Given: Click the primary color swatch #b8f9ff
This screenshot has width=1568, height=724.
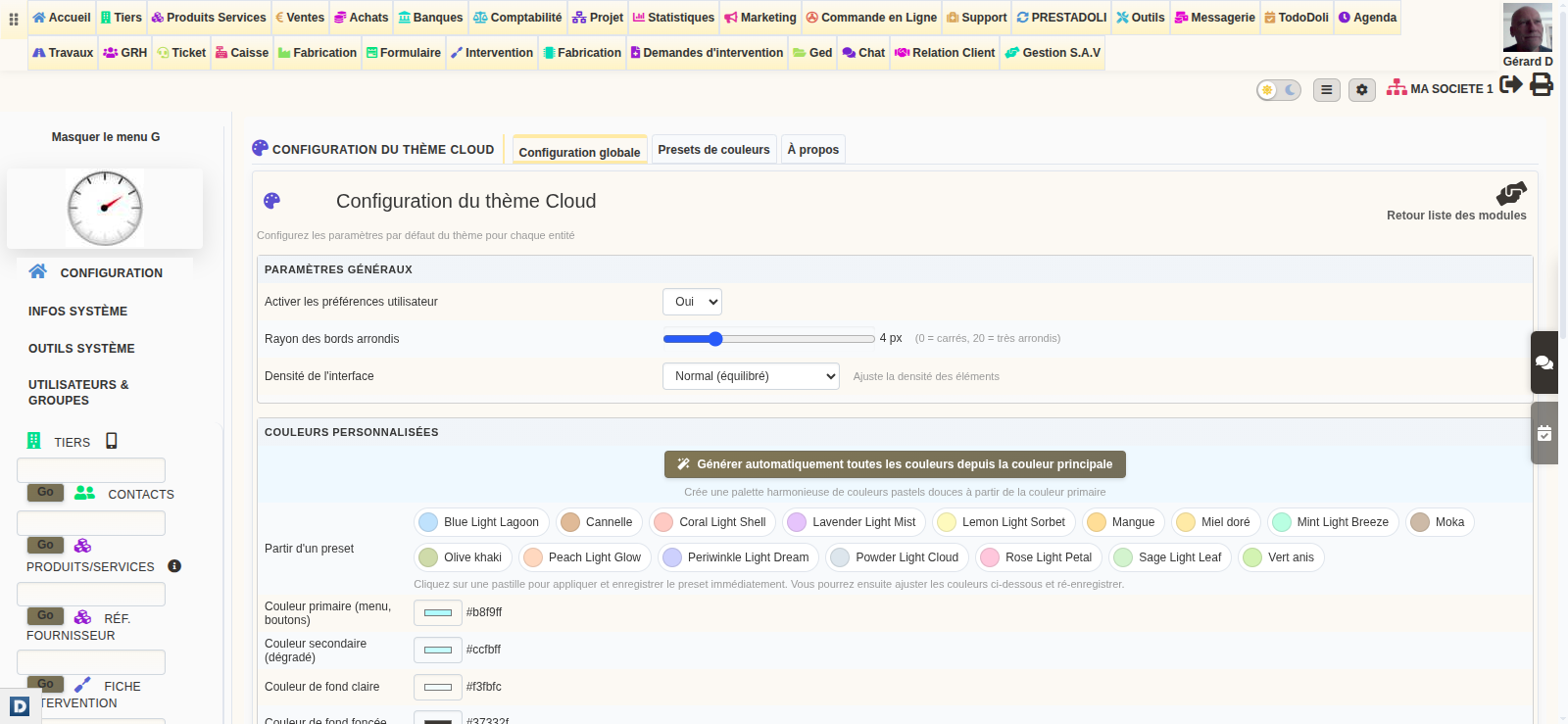Looking at the screenshot, I should click(438, 613).
